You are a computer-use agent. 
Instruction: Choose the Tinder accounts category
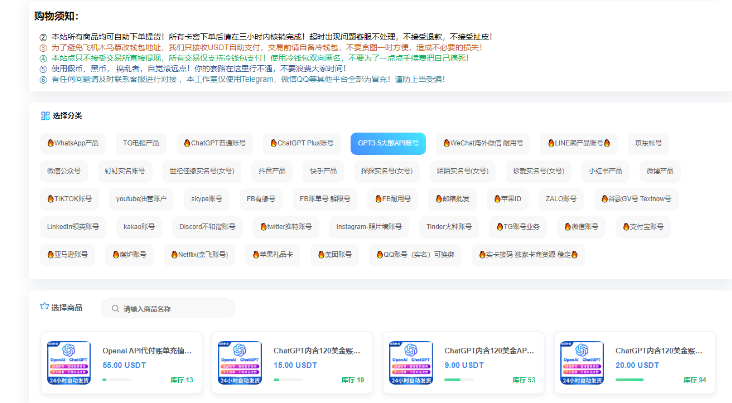pos(449,227)
